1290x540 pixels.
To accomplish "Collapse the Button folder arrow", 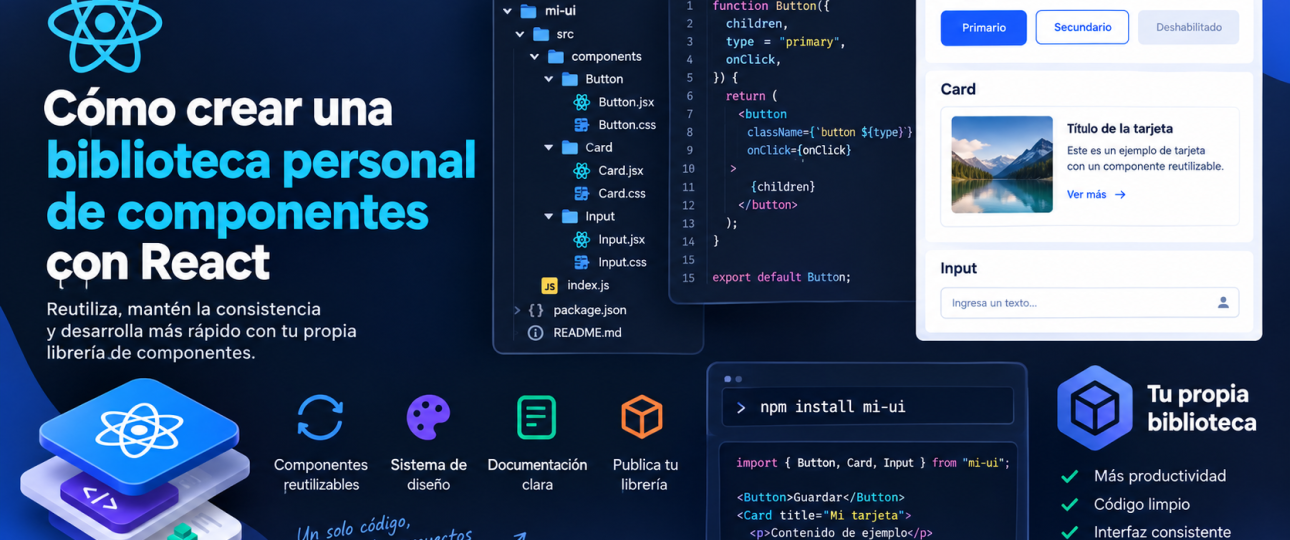I will click(548, 79).
